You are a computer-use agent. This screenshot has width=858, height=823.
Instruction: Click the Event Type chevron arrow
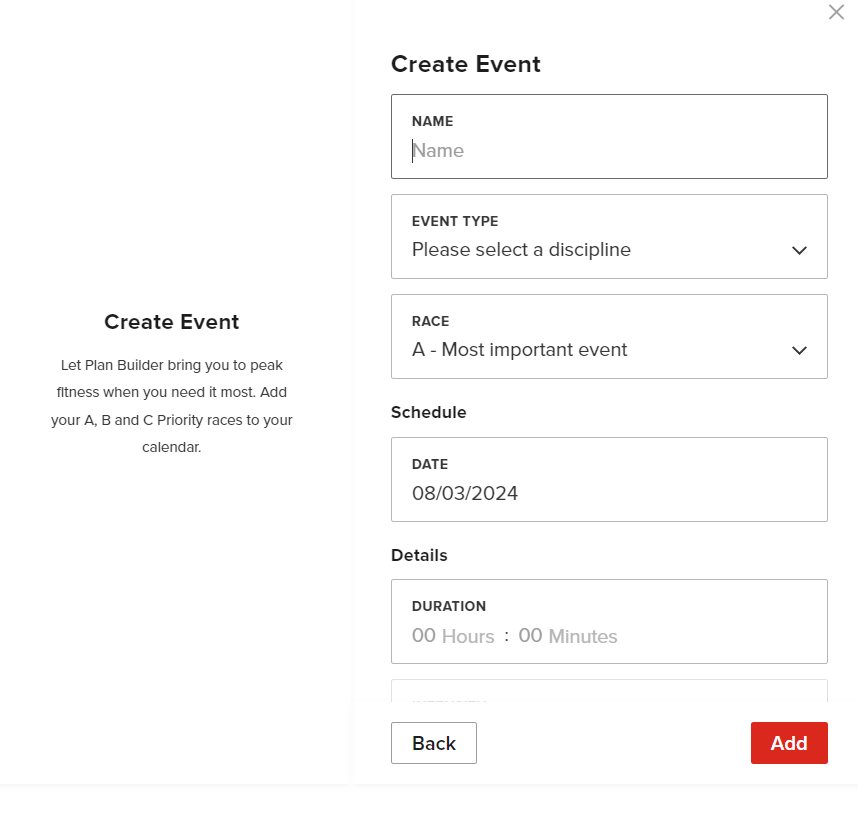(x=799, y=250)
